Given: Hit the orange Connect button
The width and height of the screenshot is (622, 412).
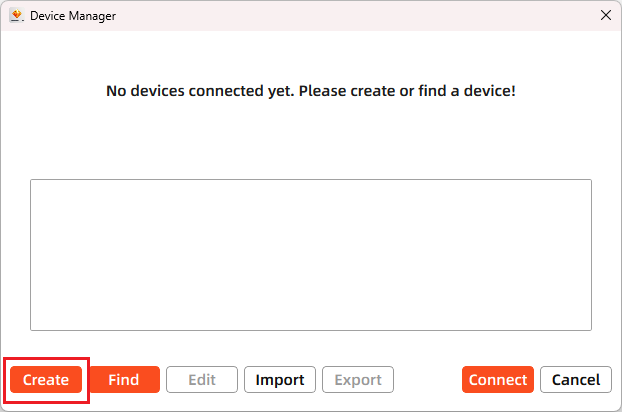Looking at the screenshot, I should tap(498, 380).
